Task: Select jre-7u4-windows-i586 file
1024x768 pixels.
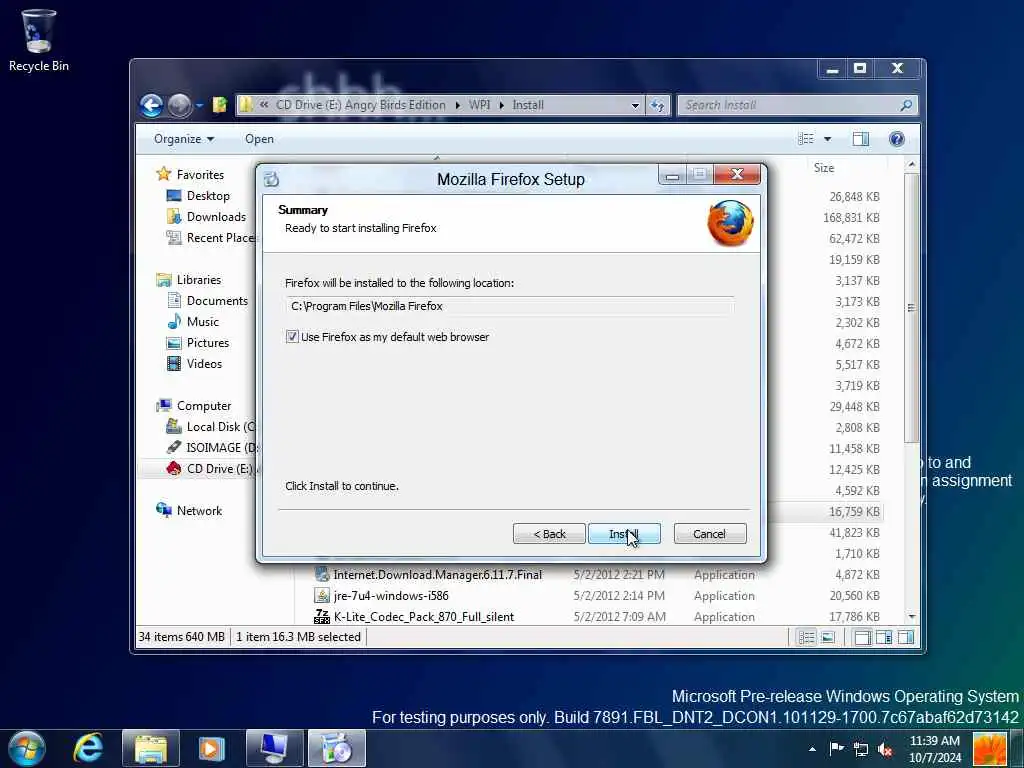Action: (391, 596)
